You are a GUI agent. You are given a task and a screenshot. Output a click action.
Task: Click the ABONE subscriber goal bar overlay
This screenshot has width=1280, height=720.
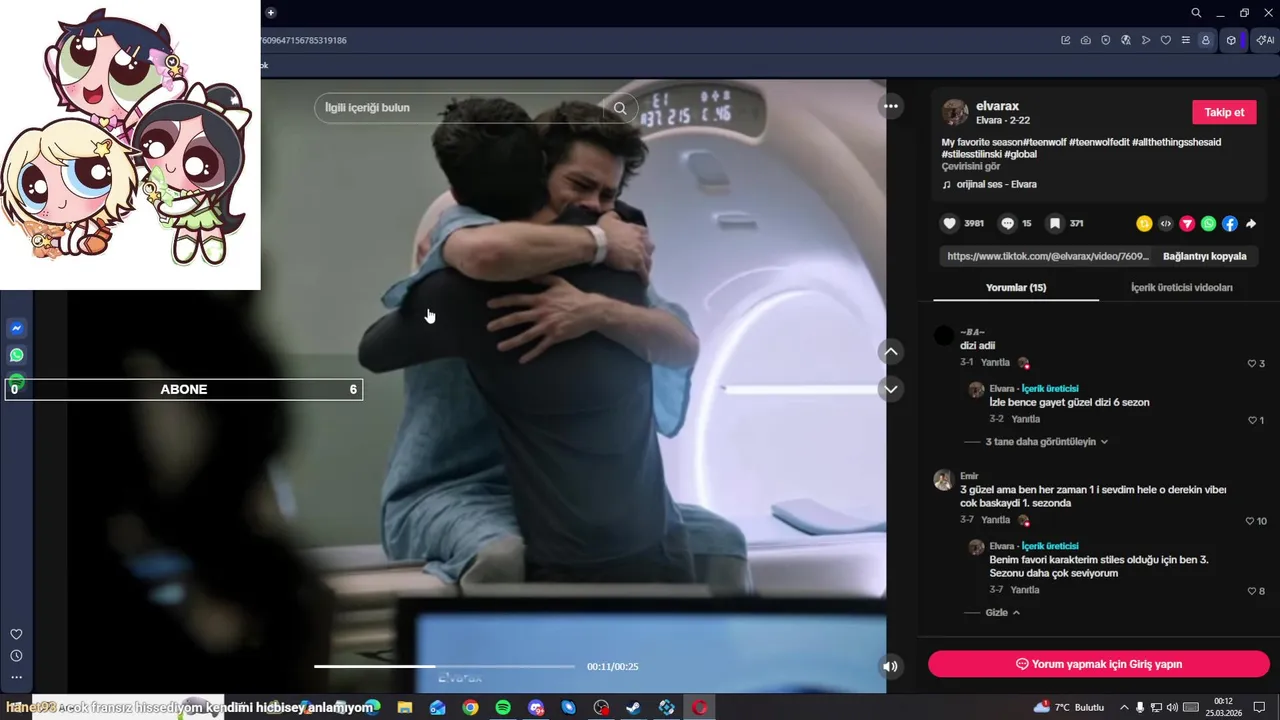pyautogui.click(x=184, y=390)
